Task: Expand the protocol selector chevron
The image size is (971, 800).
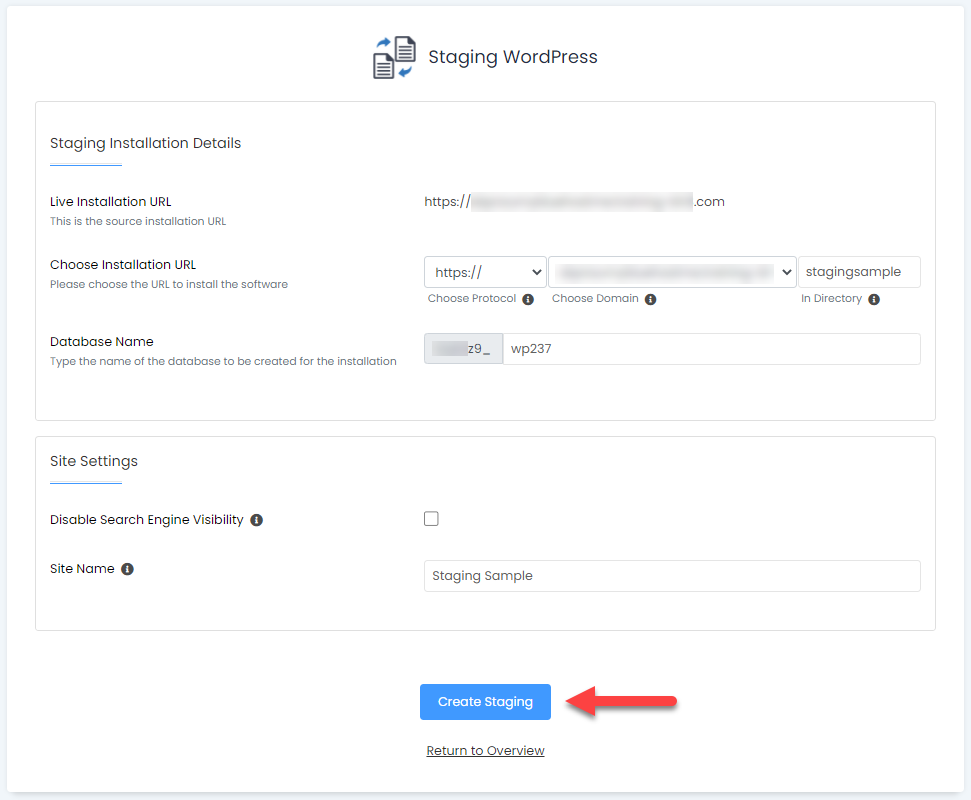Action: (538, 271)
